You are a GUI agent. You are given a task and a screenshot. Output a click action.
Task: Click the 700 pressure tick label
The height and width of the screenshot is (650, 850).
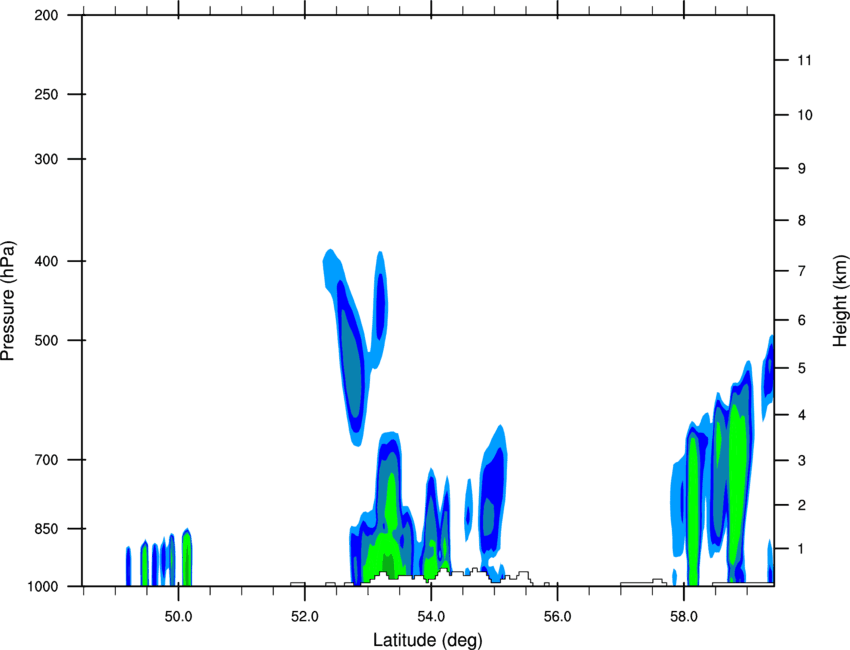click(46, 459)
